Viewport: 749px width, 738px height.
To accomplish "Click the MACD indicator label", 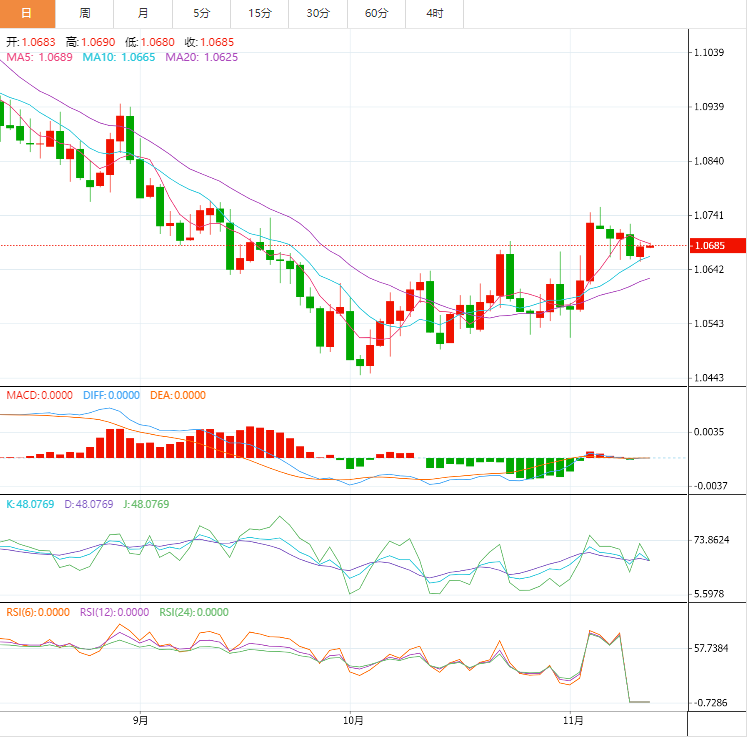I will pyautogui.click(x=39, y=395).
